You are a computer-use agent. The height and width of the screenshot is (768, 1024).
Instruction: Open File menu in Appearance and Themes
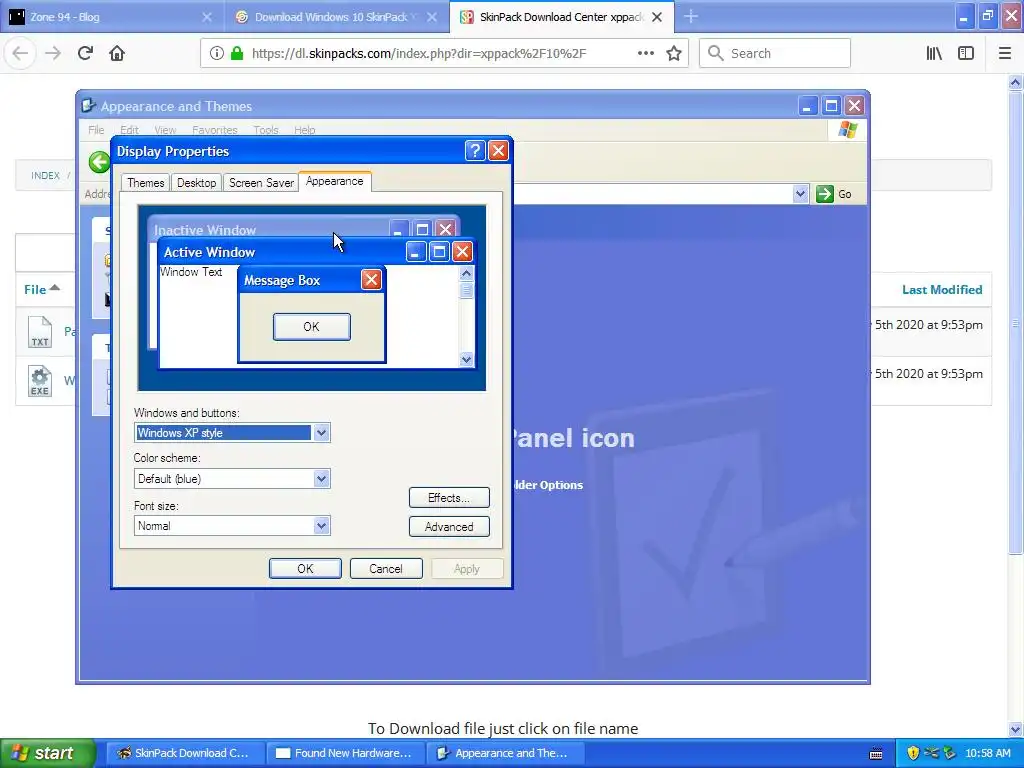pos(96,130)
